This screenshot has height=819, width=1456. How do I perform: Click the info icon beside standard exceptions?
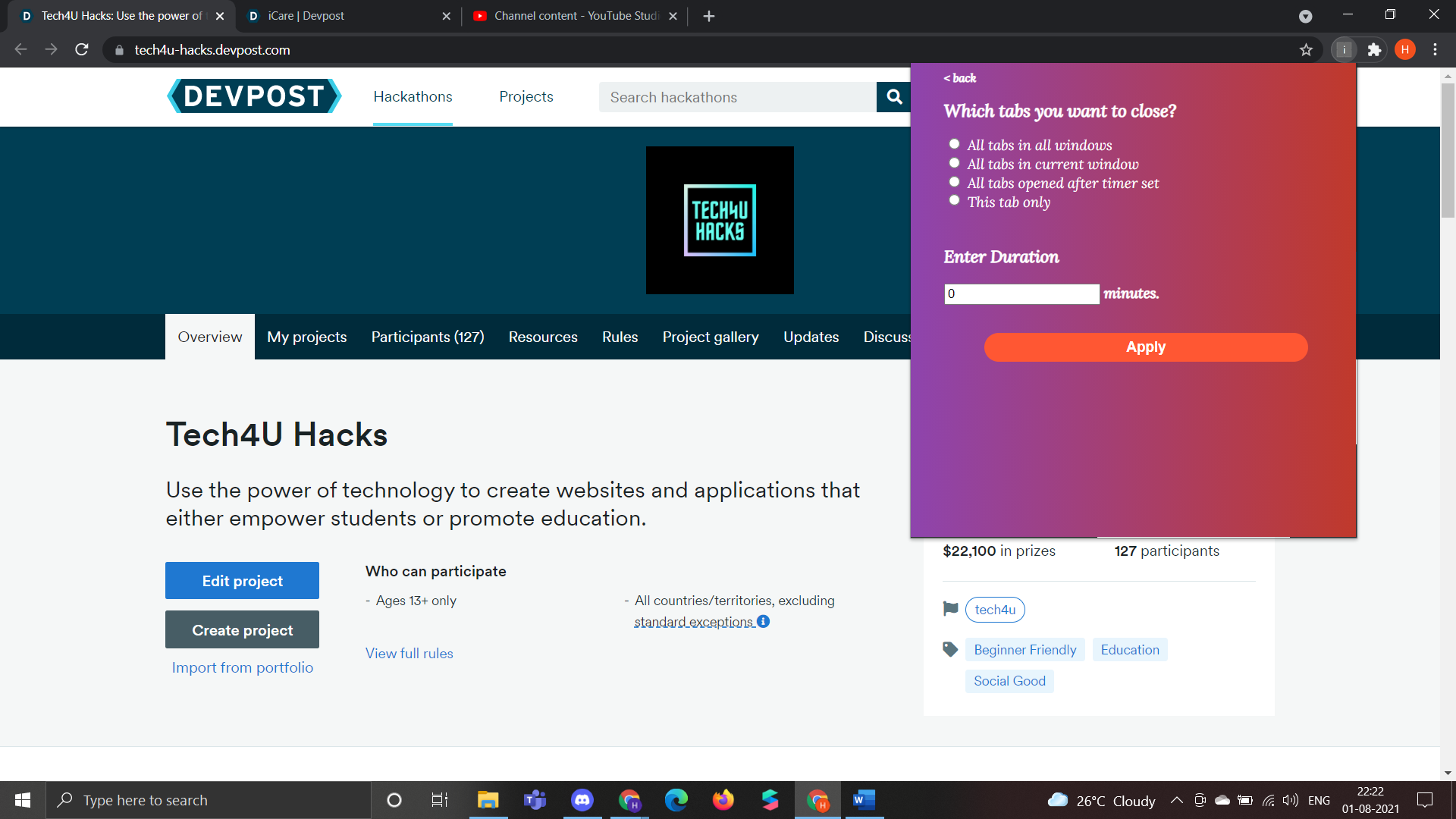click(x=764, y=621)
